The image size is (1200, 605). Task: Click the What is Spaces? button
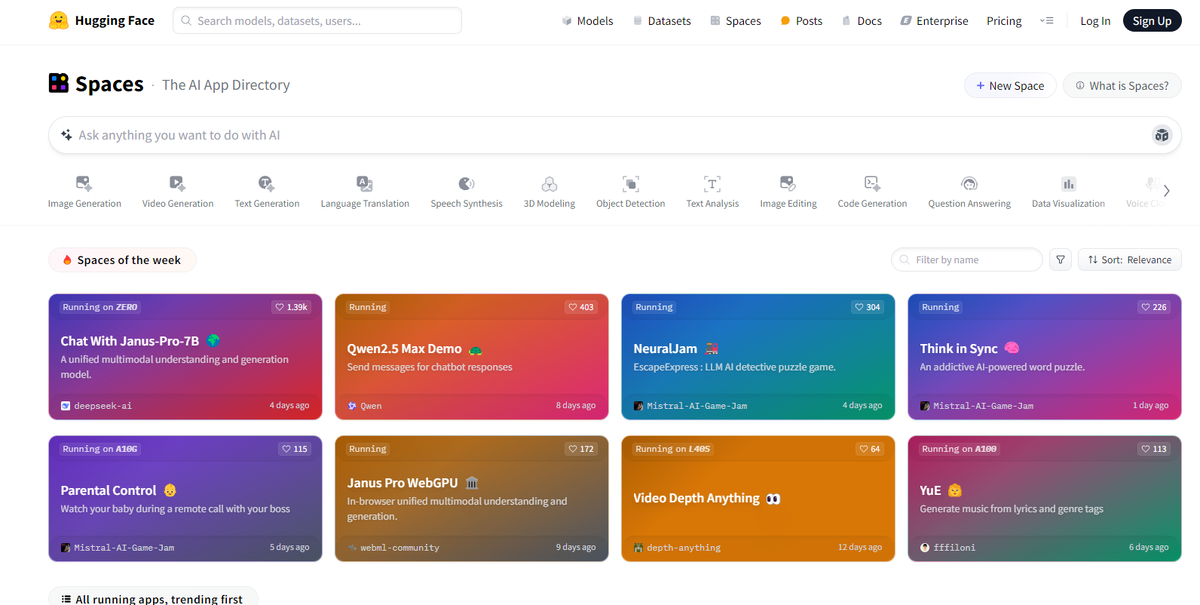tap(1122, 85)
